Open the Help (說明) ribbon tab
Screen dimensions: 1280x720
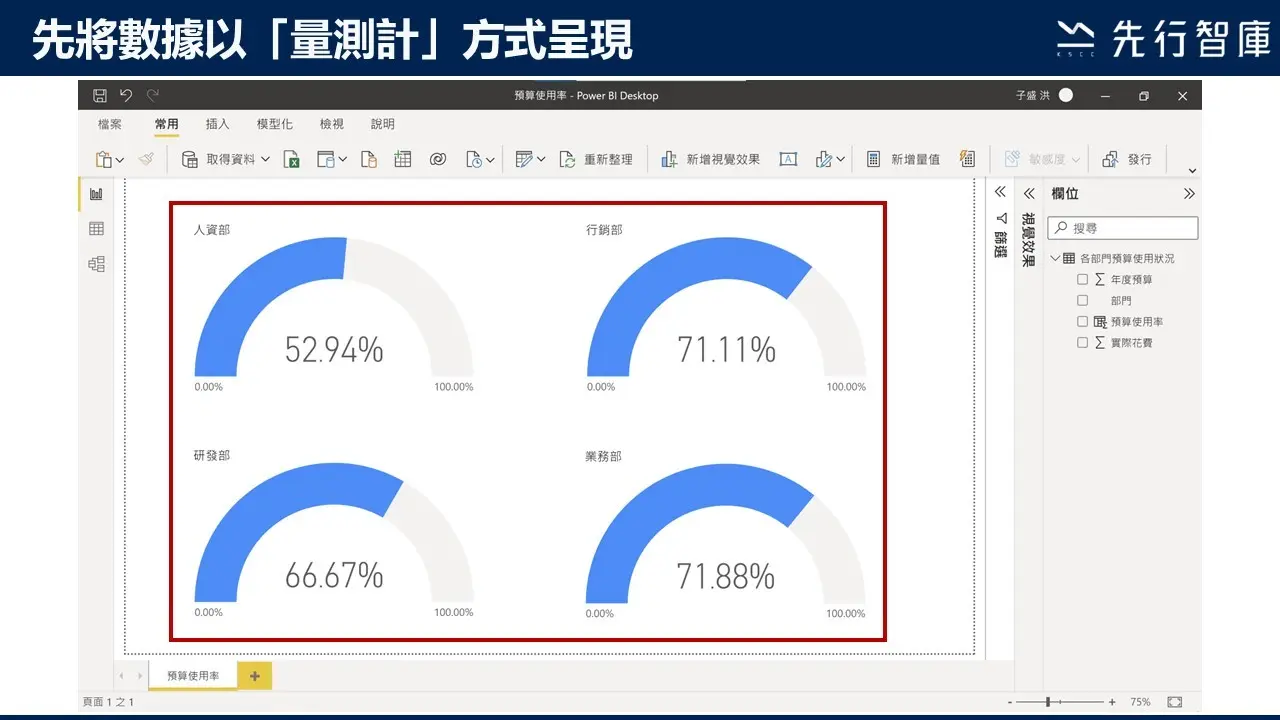[x=383, y=124]
